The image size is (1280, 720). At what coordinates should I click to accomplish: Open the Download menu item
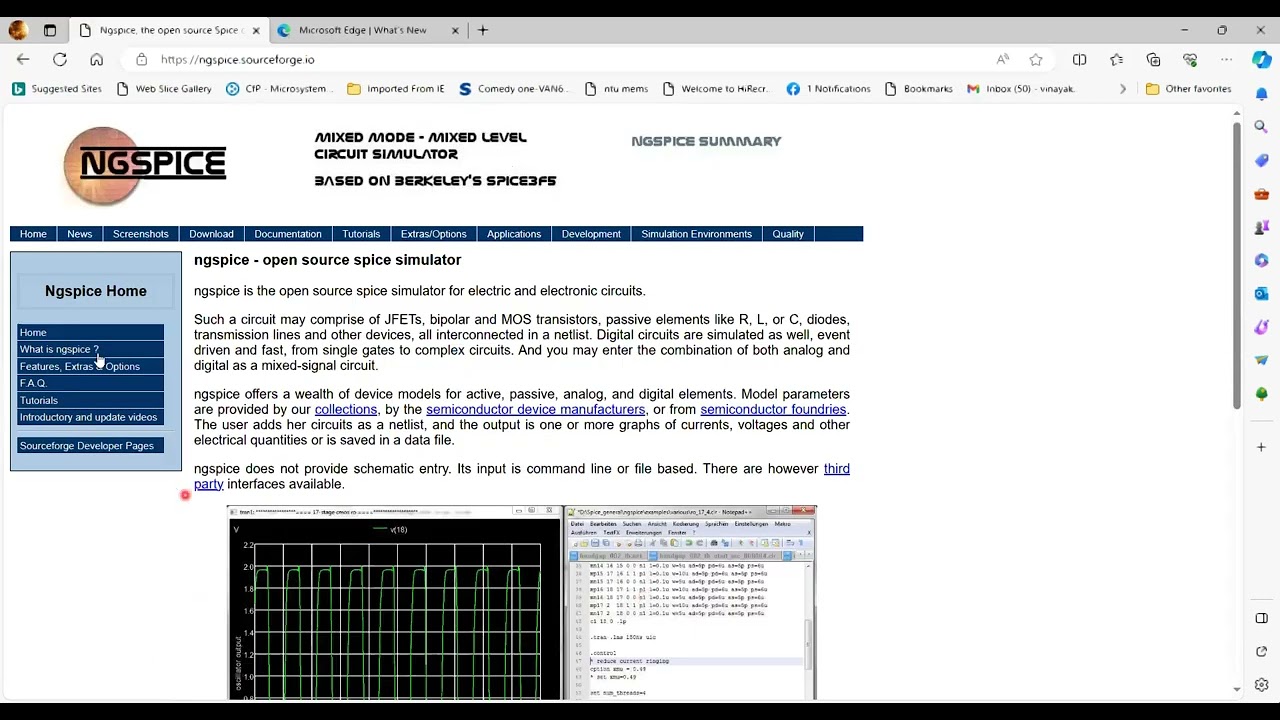coord(211,234)
